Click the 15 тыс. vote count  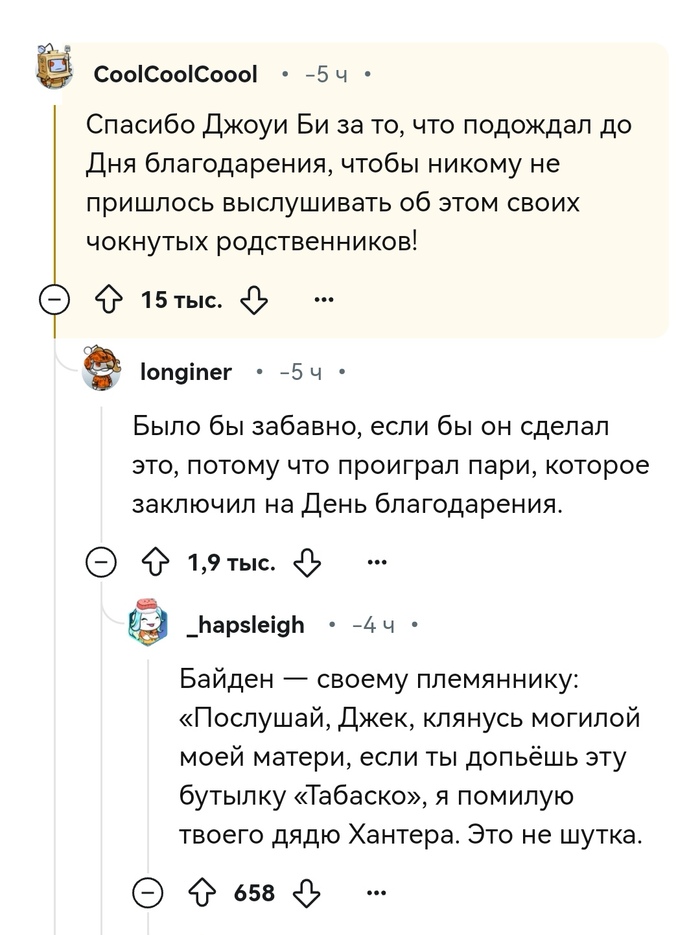point(182,300)
